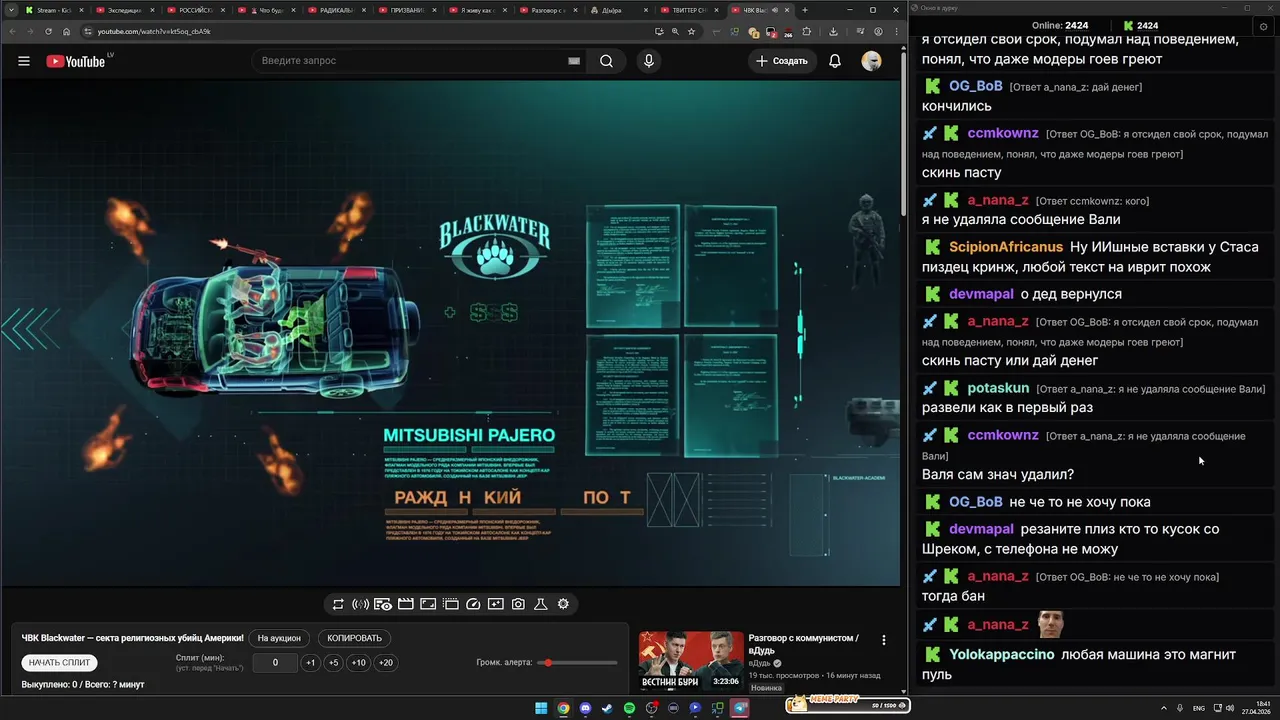Switch to the РОССИЙСК tab
The width and height of the screenshot is (1280, 720).
(194, 10)
